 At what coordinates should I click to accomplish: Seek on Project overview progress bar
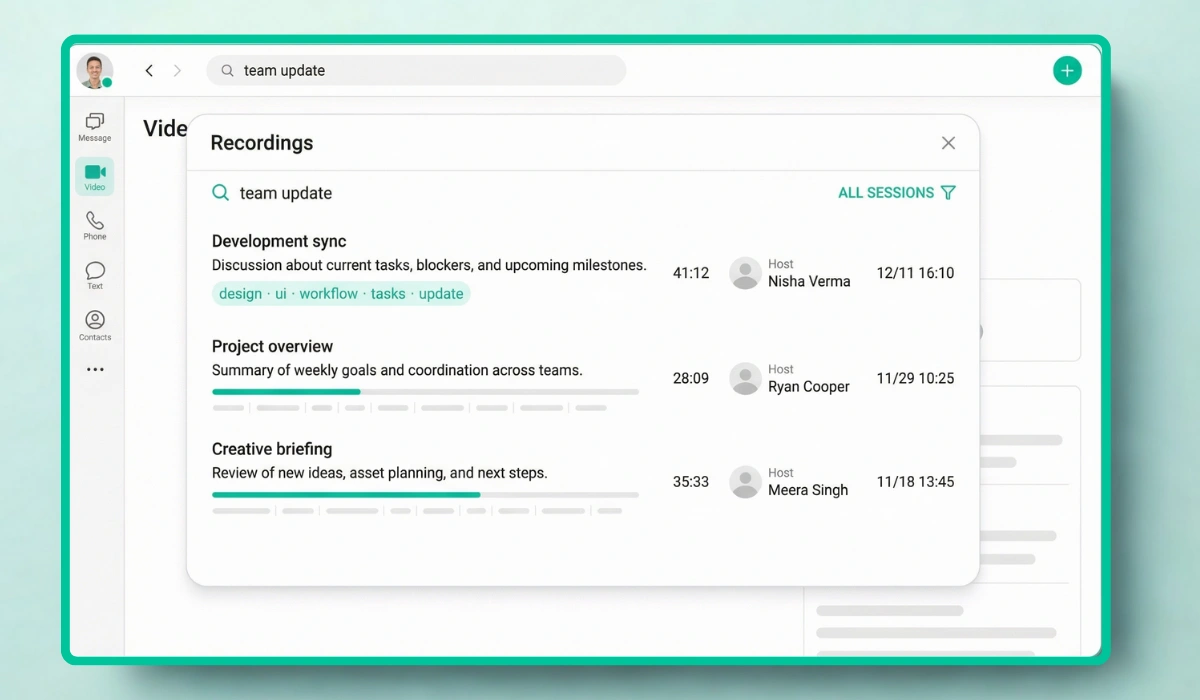pos(425,392)
